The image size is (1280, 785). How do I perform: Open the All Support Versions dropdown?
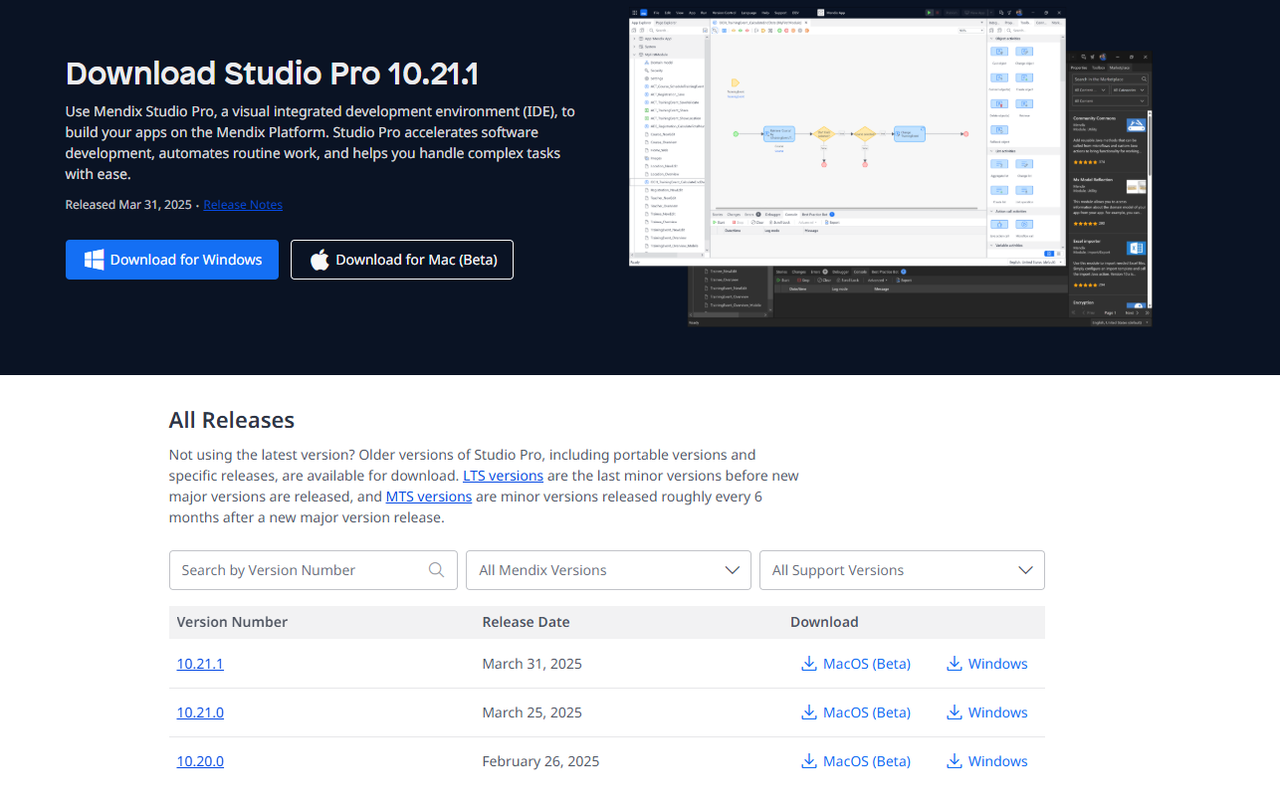click(901, 569)
